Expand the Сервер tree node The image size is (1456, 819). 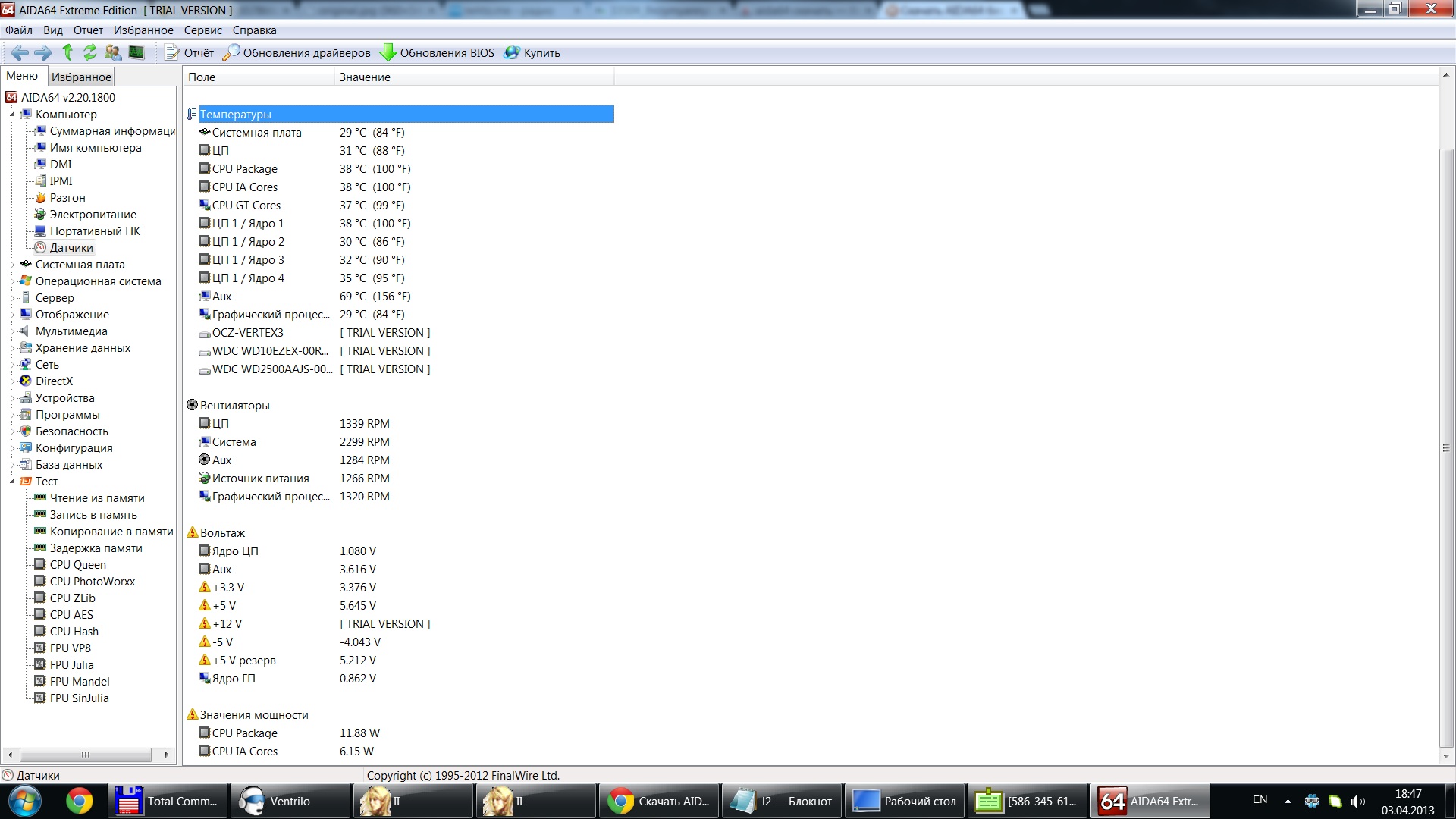pyautogui.click(x=12, y=298)
